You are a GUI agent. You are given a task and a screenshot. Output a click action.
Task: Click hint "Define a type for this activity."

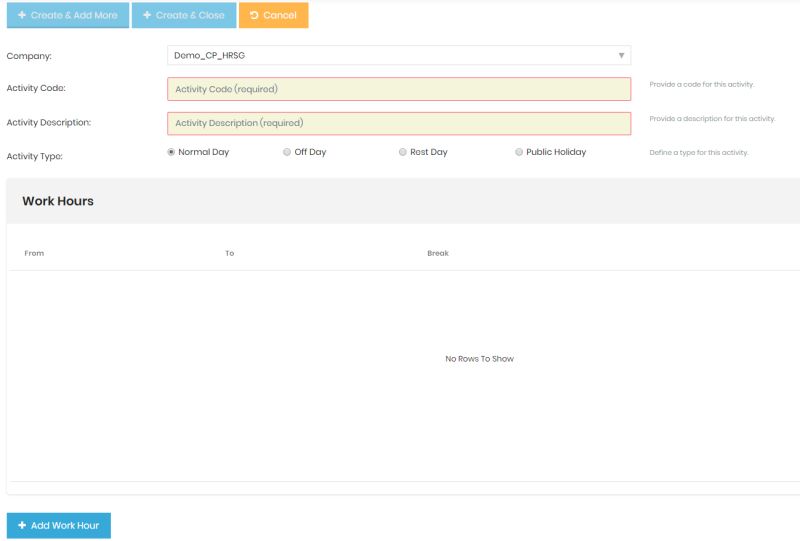click(698, 153)
